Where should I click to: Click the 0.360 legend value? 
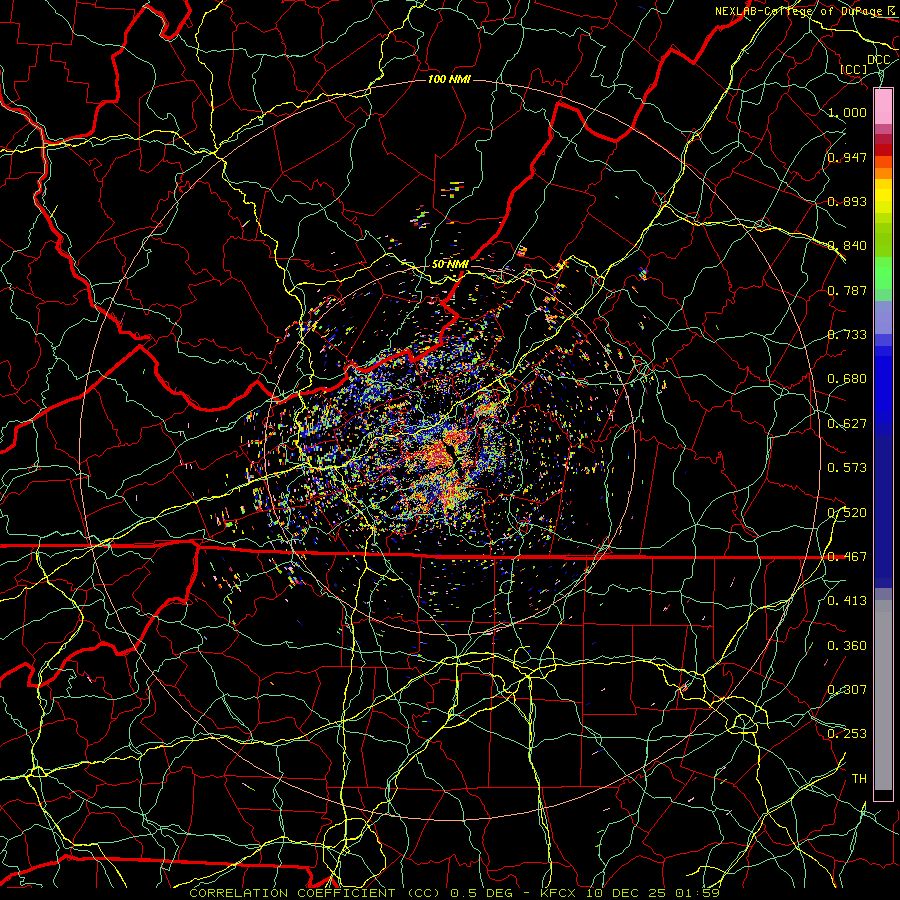(847, 646)
